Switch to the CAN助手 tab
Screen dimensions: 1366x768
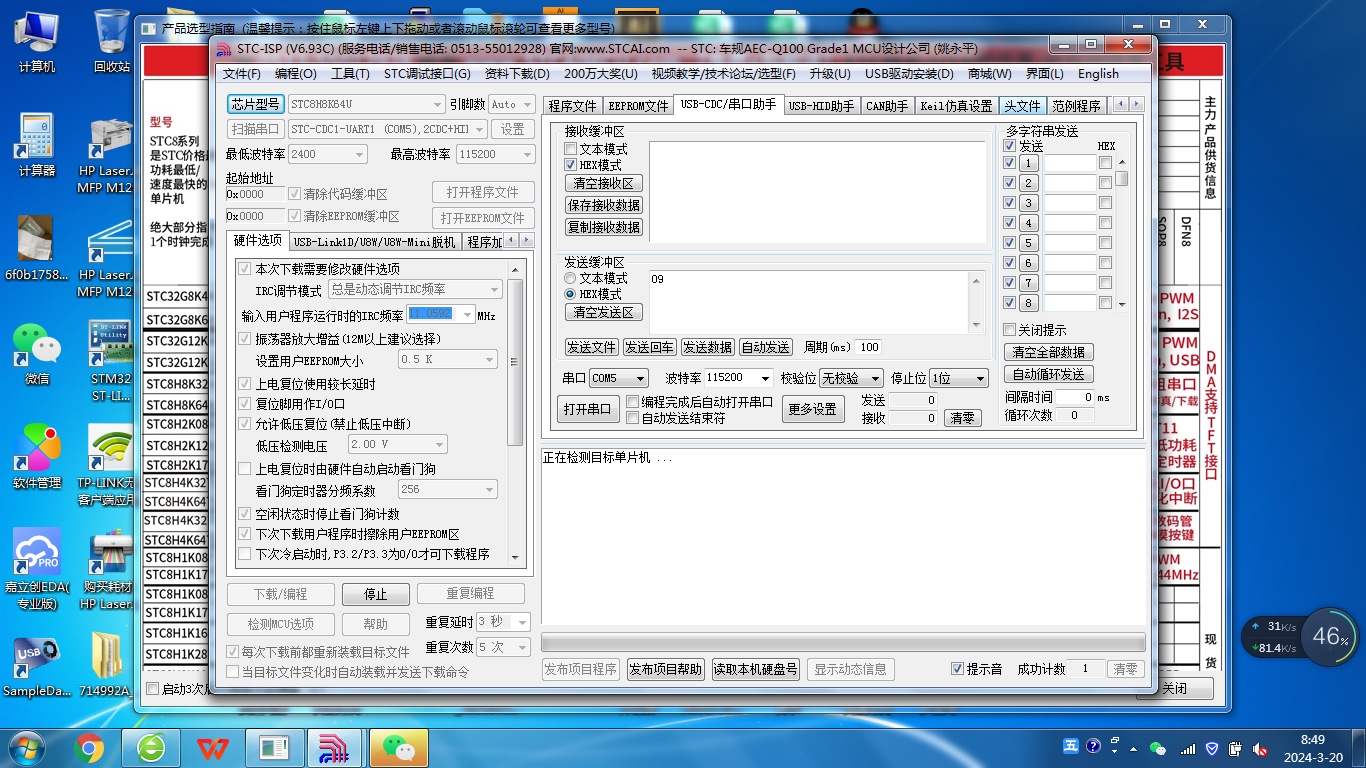[887, 106]
